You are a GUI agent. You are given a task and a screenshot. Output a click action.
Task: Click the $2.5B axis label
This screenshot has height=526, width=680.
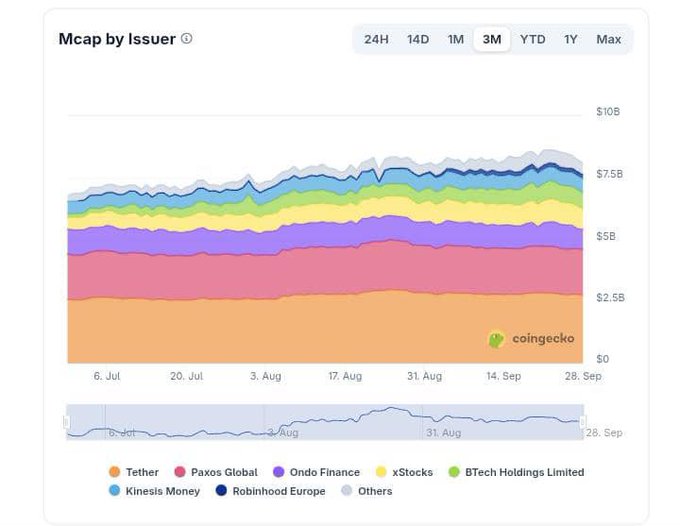(x=610, y=298)
